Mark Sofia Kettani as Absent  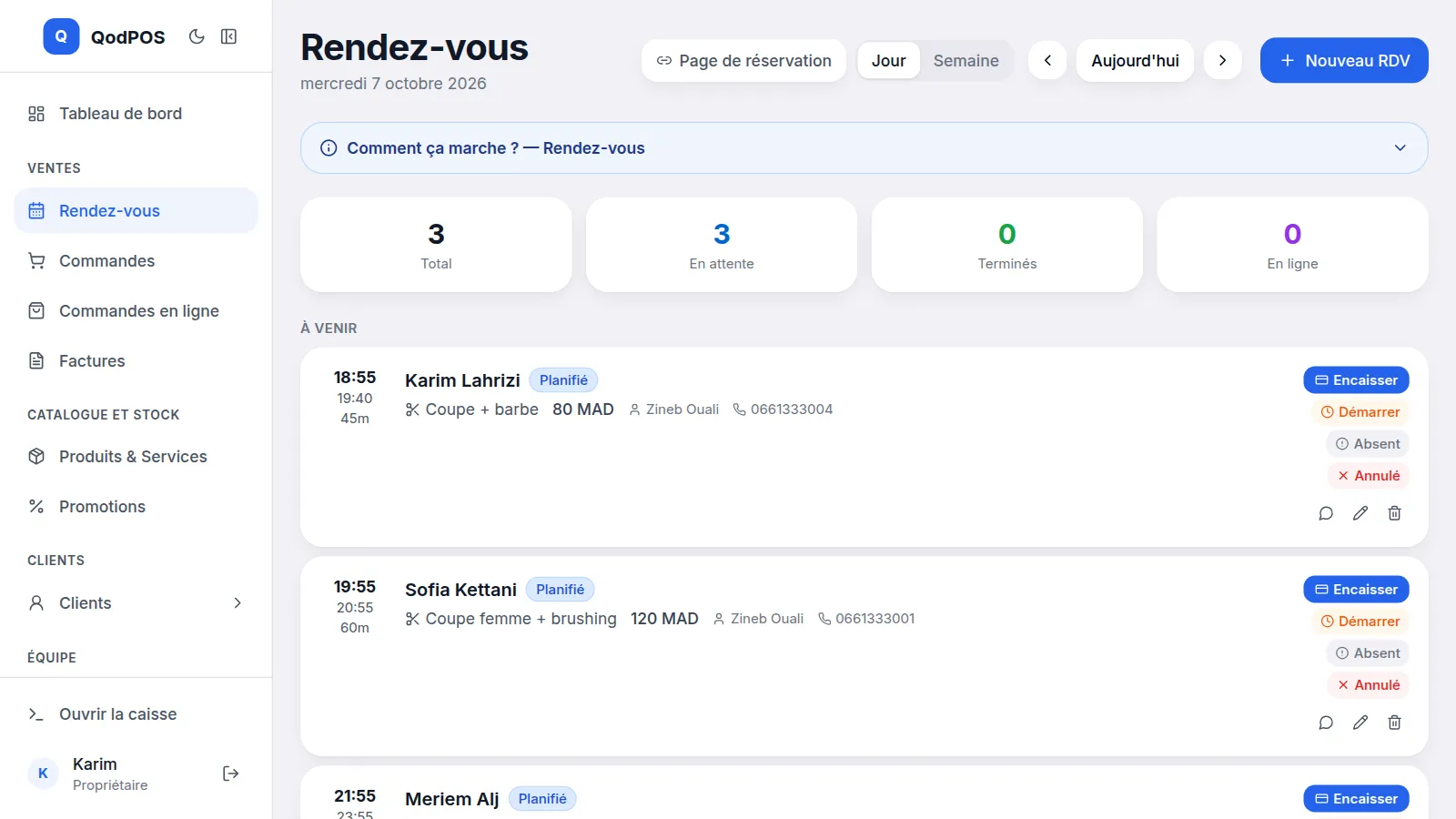[1368, 653]
